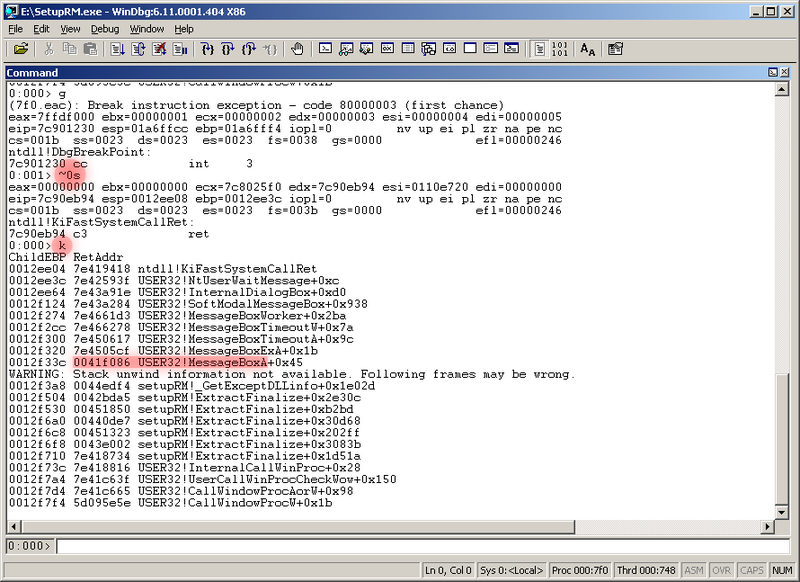The image size is (800, 582).
Task: Click the '~0s' command text
Action: point(69,175)
